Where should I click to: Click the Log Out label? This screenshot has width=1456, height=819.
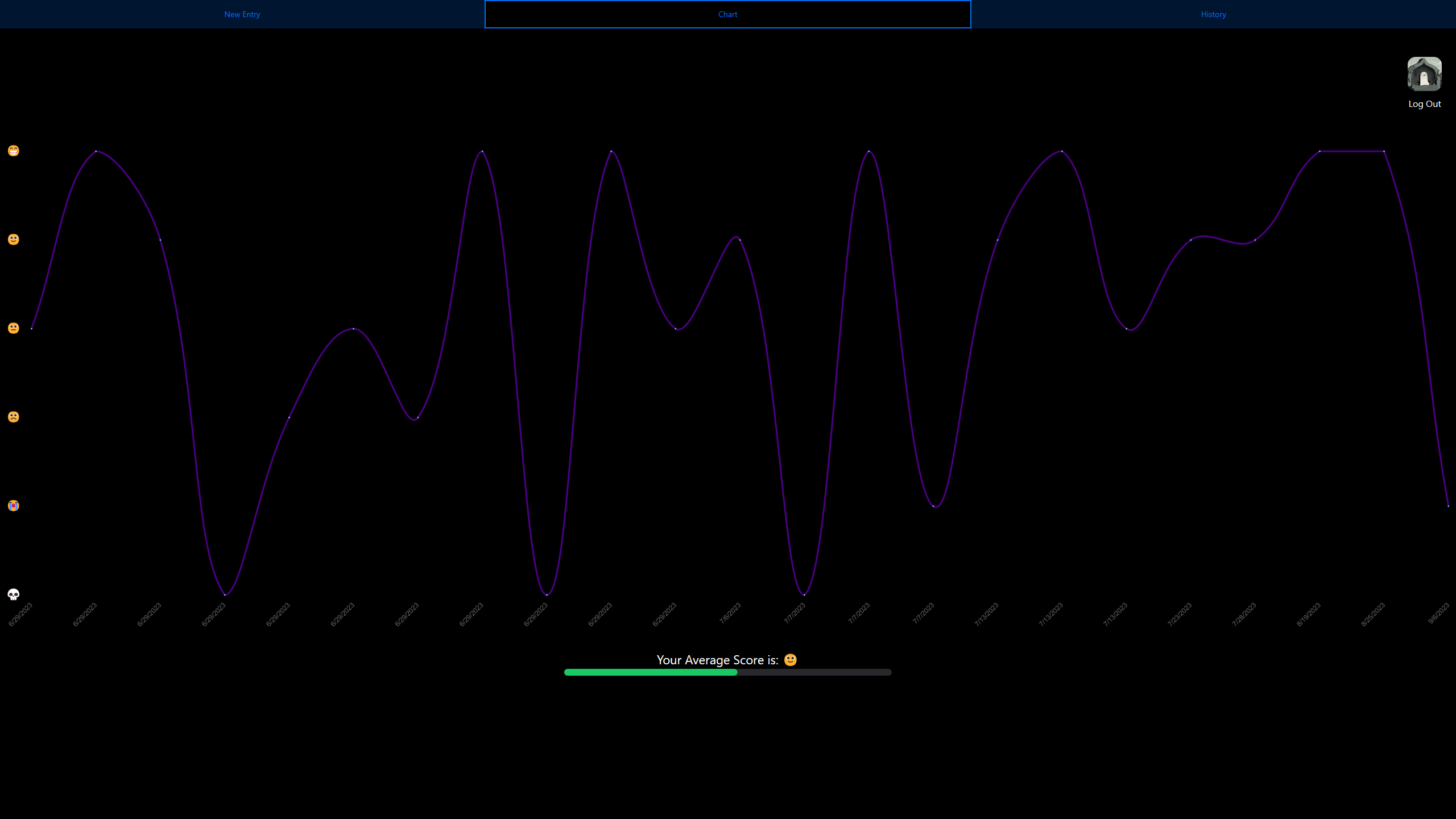[x=1424, y=104]
